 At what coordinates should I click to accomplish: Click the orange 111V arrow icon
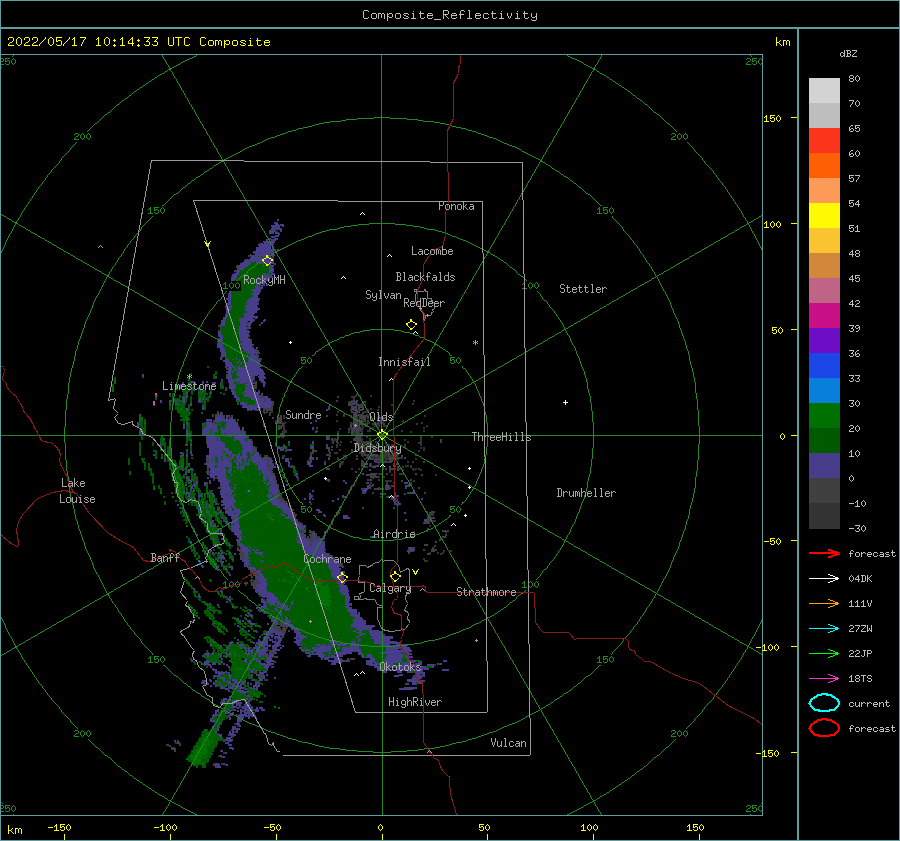pos(824,603)
